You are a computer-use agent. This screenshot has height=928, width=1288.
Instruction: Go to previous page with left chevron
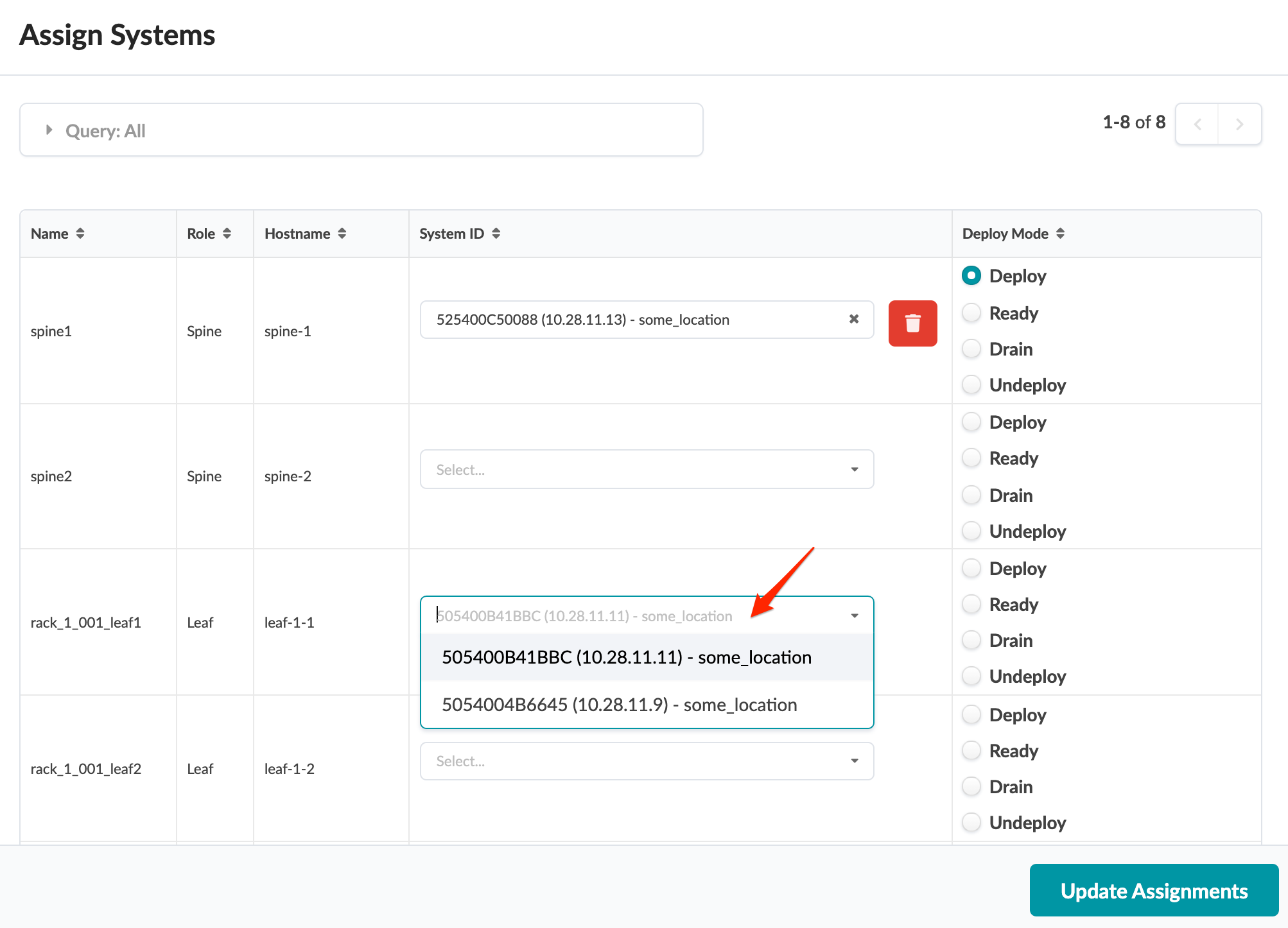click(x=1197, y=124)
